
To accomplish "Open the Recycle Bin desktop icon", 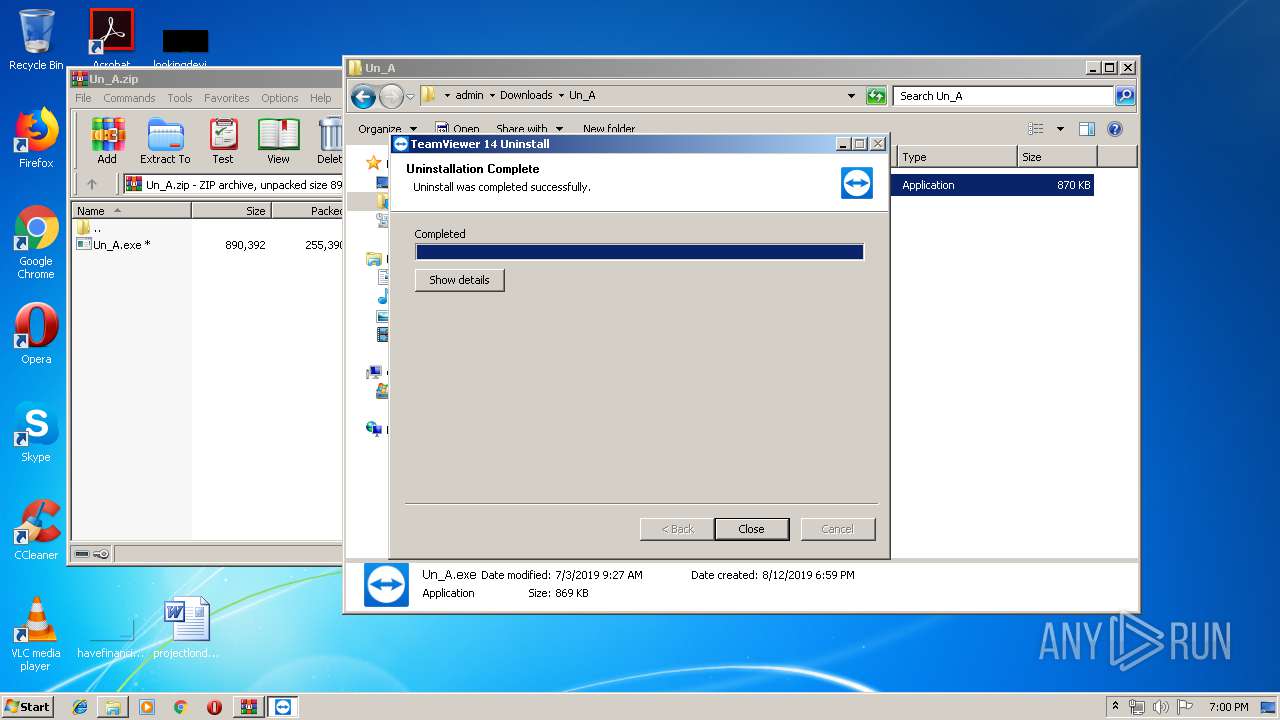I will point(36,40).
